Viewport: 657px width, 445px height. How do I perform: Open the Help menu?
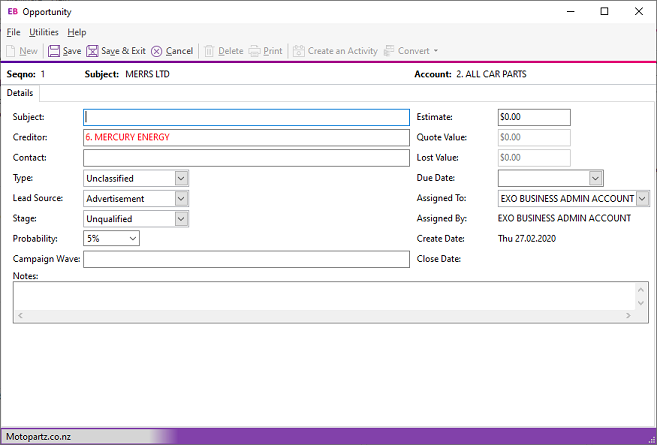pos(77,32)
